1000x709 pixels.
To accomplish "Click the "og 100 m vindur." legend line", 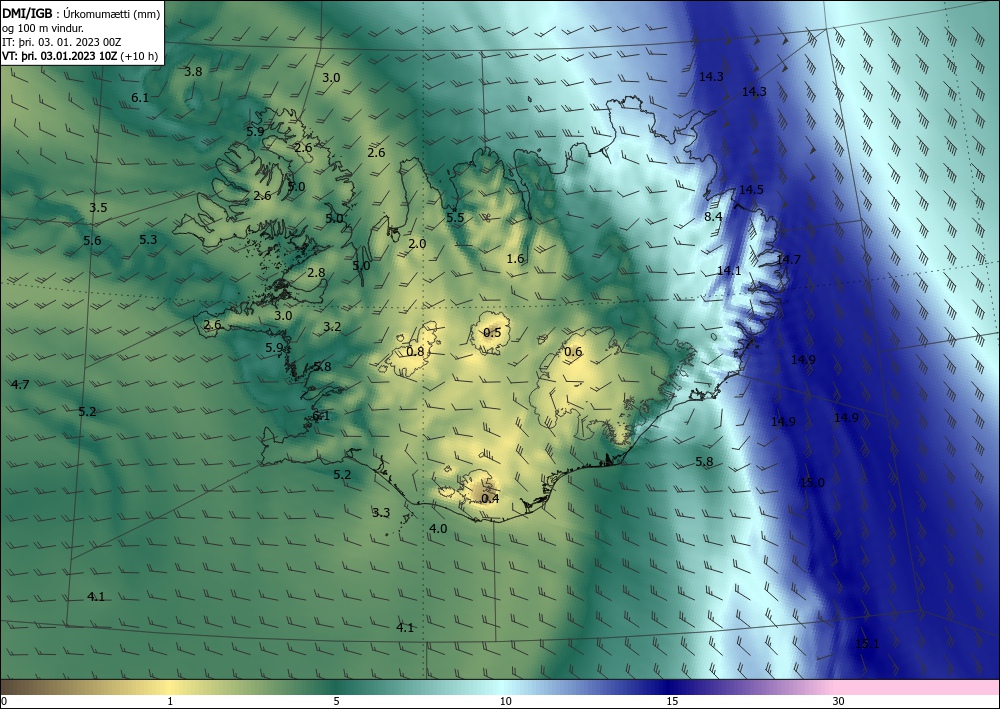I will click(43, 28).
